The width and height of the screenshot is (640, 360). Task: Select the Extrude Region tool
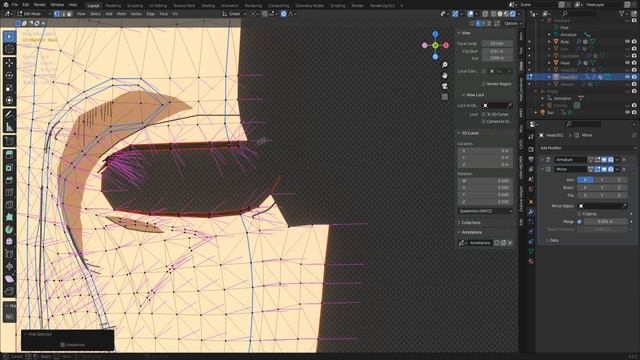9,155
